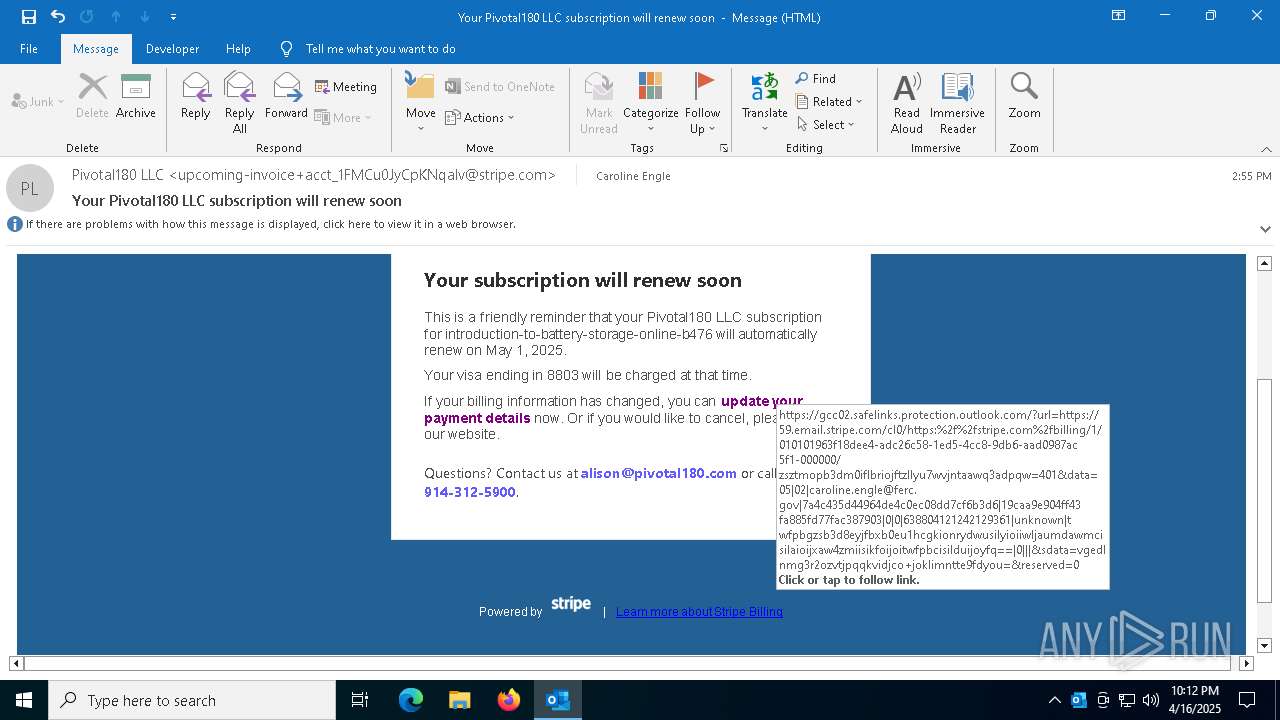The image size is (1280, 720).
Task: Open the Follow Up flag menu
Action: pyautogui.click(x=702, y=103)
